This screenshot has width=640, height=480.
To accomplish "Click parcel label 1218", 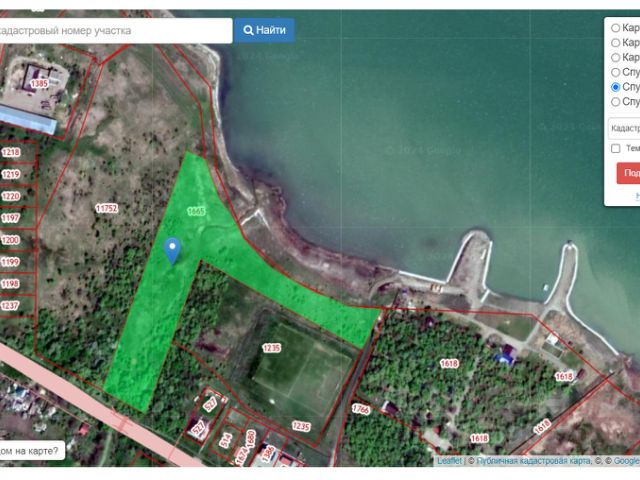I will [11, 152].
